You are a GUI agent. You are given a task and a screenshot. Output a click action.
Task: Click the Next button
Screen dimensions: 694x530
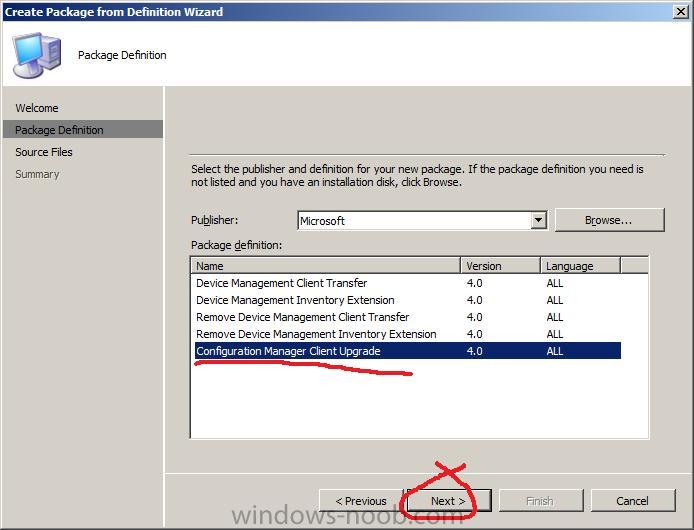pyautogui.click(x=448, y=501)
